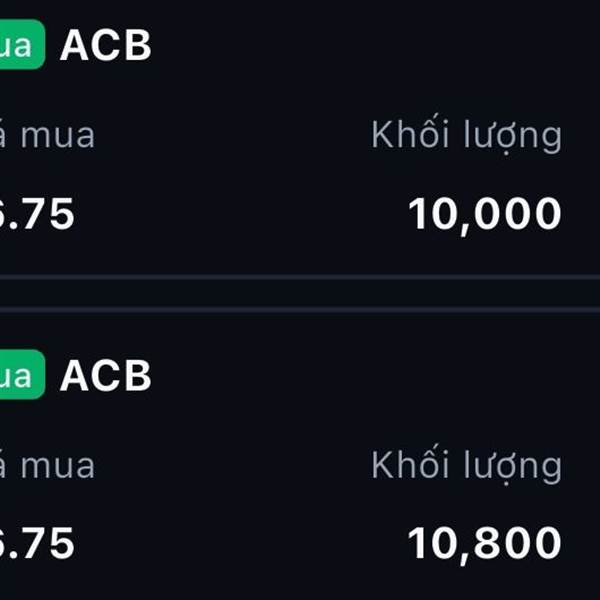600x600 pixels.
Task: Tap empty space between price and 10,000 volume
Action: click(240, 214)
